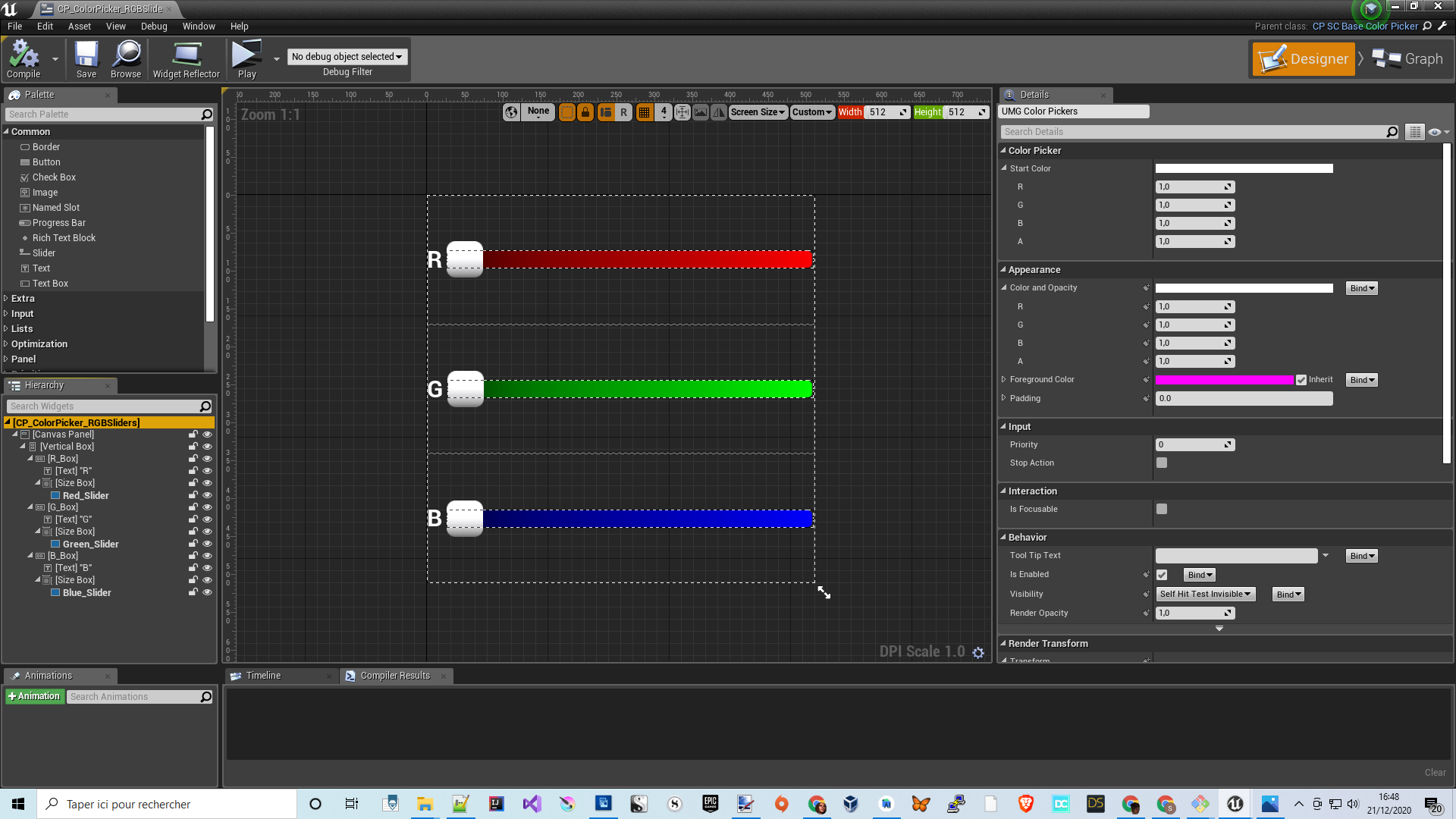Toggle Inherit checkbox for Foreground Color
The height and width of the screenshot is (819, 1456).
[1301, 380]
